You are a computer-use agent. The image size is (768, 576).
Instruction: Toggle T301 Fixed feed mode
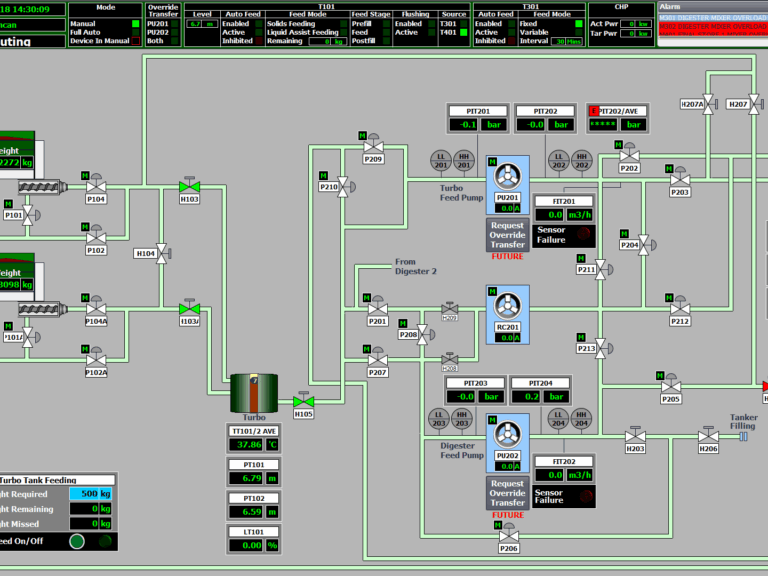pos(579,24)
